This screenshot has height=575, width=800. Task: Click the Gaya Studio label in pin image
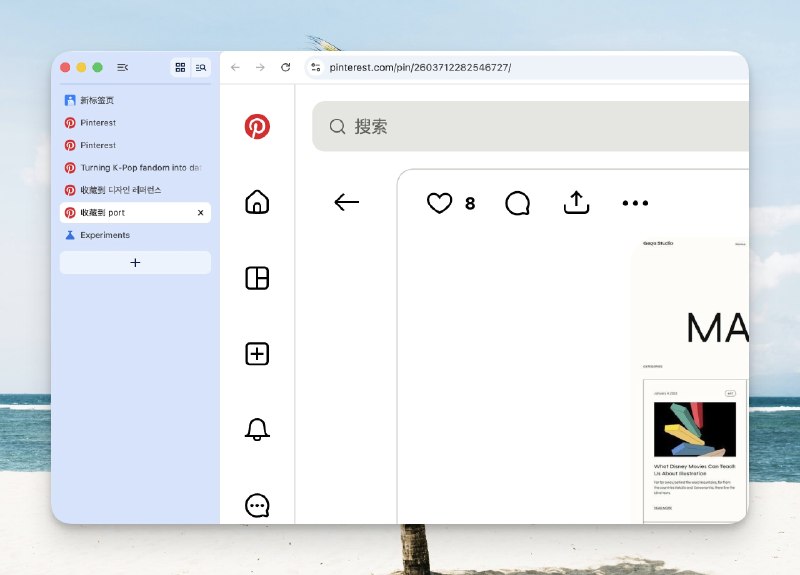(x=658, y=243)
